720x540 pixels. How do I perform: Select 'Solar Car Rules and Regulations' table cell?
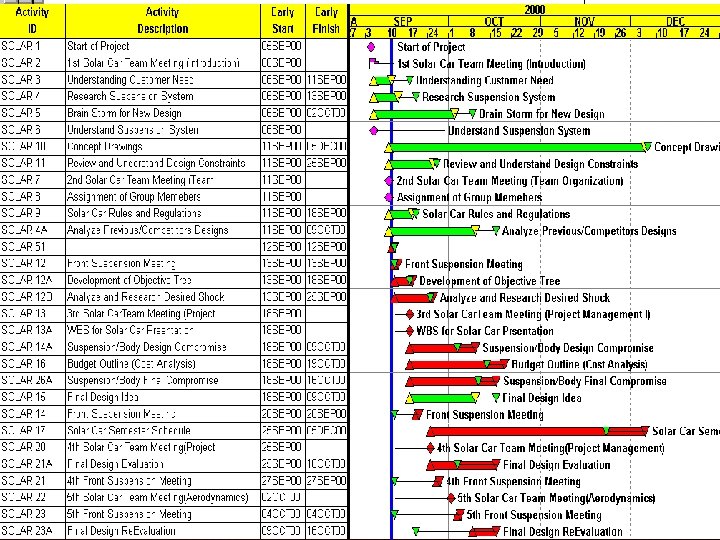(163, 214)
